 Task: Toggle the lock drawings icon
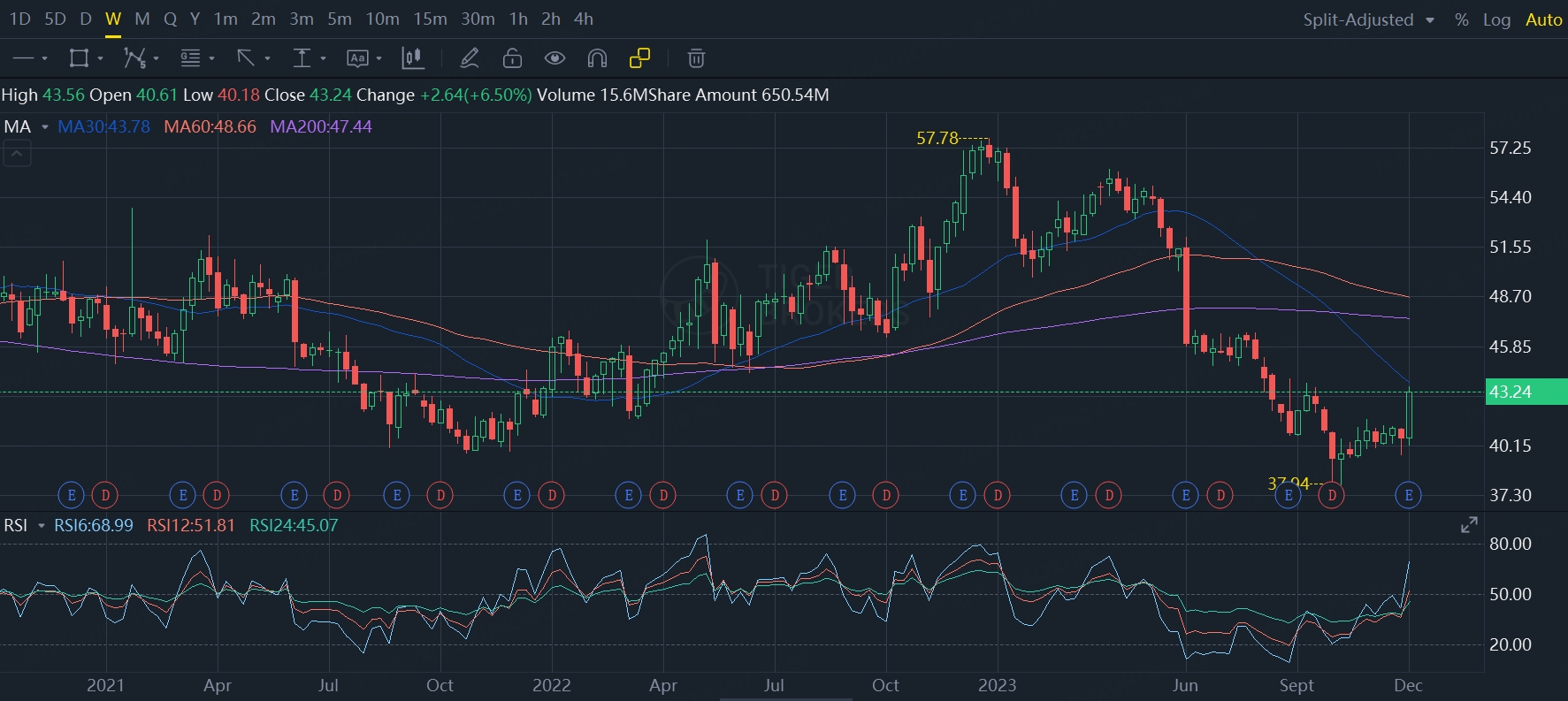[x=512, y=58]
